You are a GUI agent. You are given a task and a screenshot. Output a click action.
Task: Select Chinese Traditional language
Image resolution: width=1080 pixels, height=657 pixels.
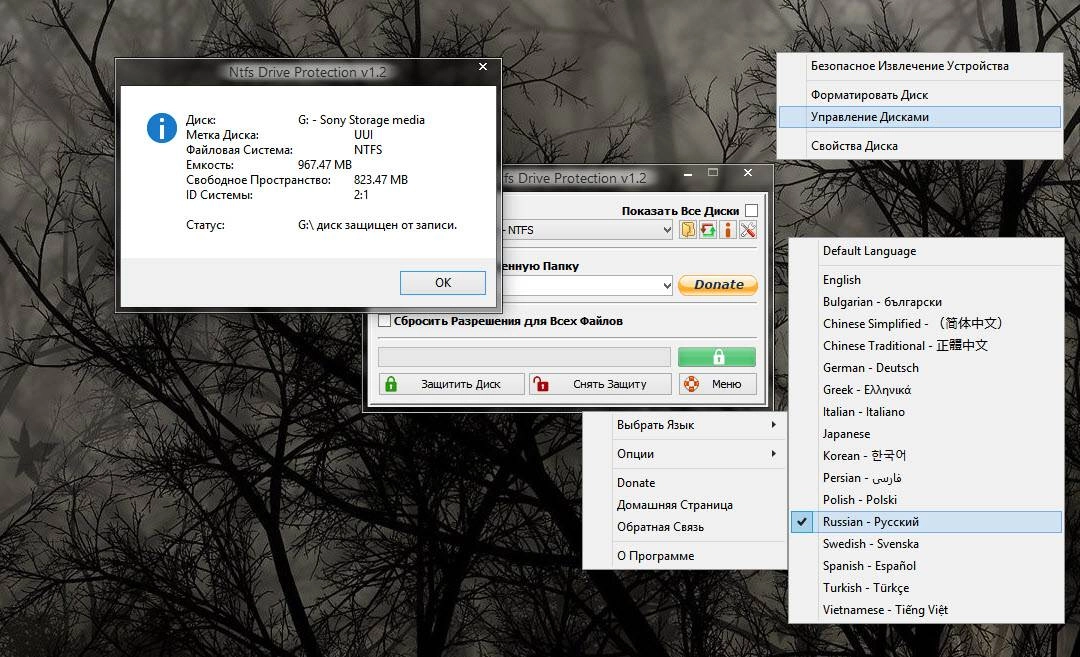coord(926,346)
